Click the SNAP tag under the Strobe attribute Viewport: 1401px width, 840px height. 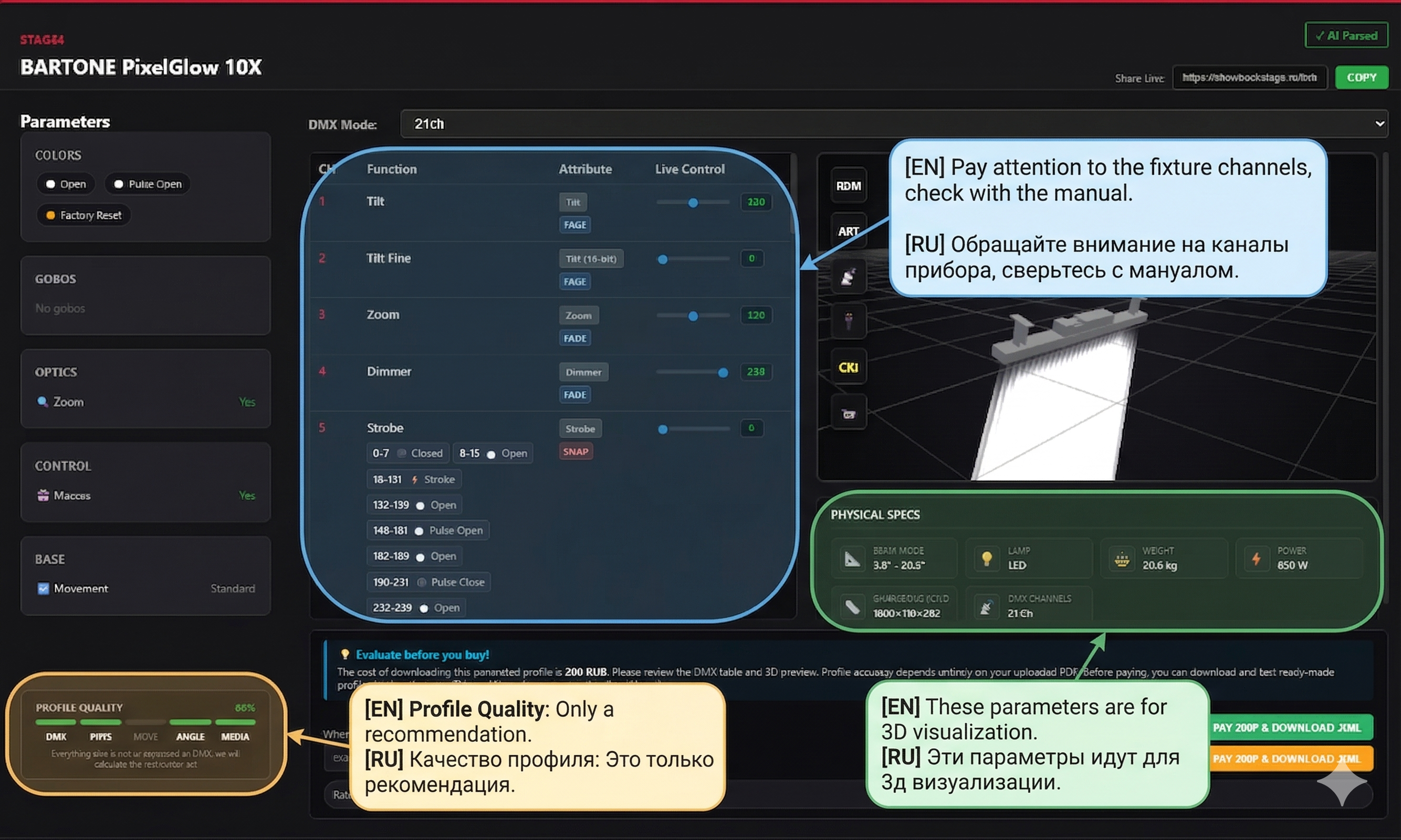575,451
